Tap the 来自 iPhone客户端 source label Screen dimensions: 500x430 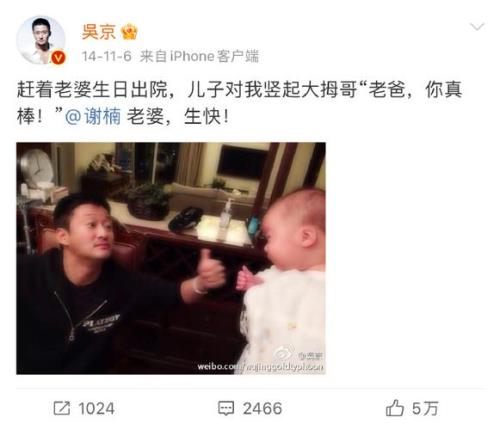(x=199, y=56)
